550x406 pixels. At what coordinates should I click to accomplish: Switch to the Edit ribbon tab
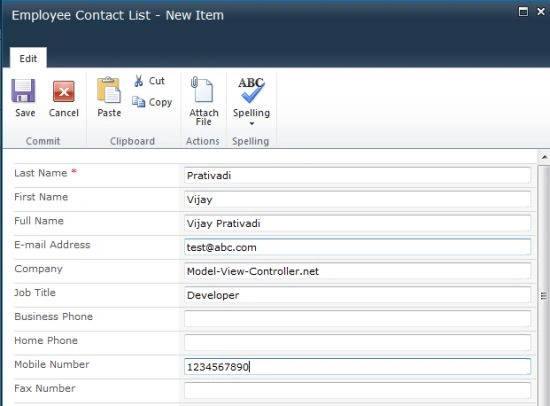pyautogui.click(x=28, y=58)
